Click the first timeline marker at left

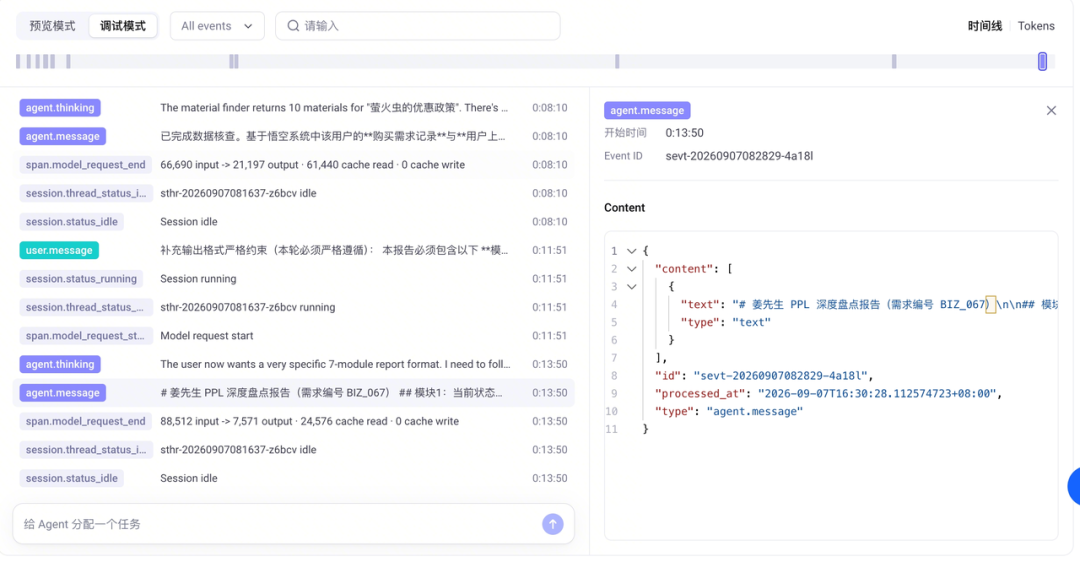(x=18, y=61)
